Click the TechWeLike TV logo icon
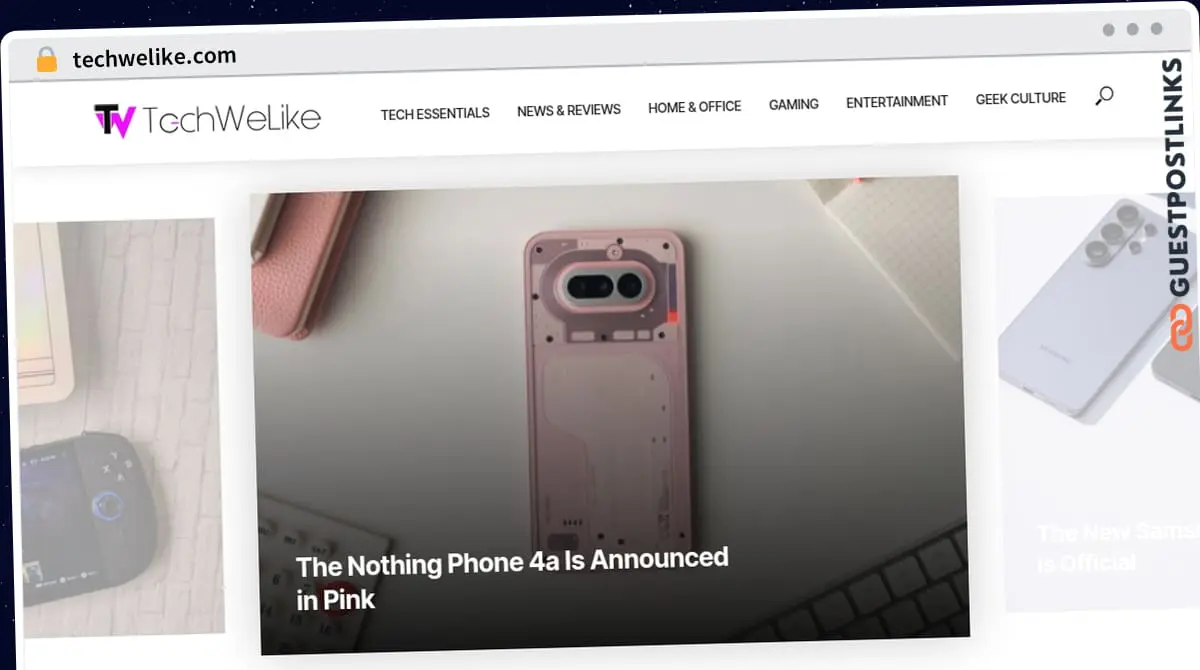This screenshot has height=670, width=1200. [114, 121]
